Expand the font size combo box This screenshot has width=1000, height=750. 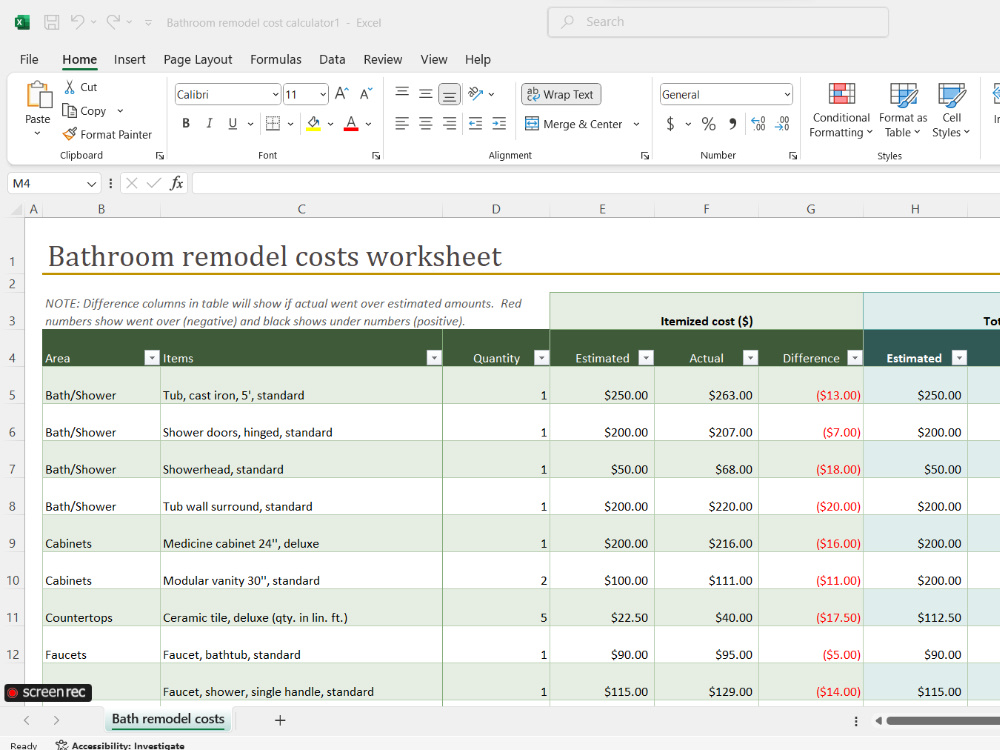(323, 94)
